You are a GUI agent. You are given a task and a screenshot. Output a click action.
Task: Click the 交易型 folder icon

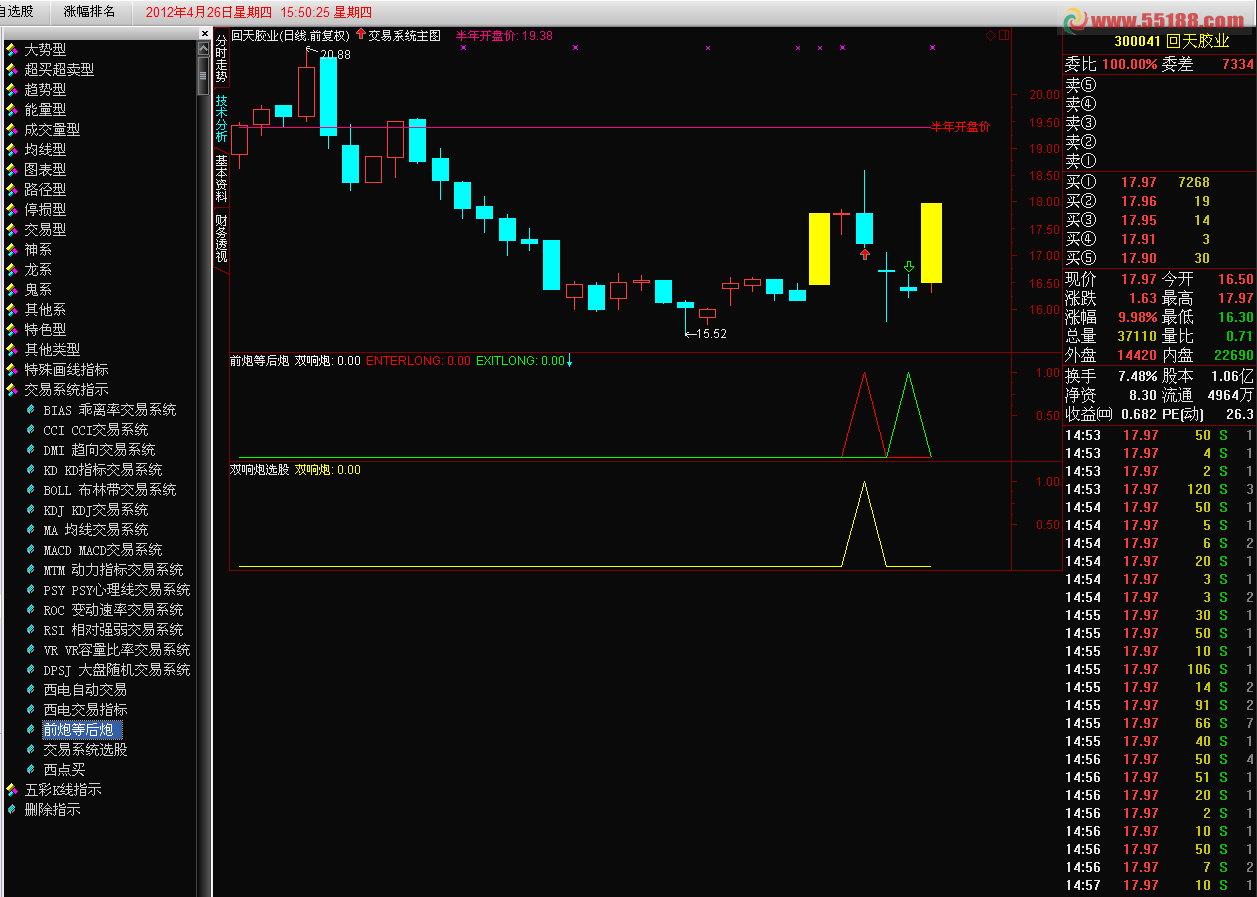12,230
